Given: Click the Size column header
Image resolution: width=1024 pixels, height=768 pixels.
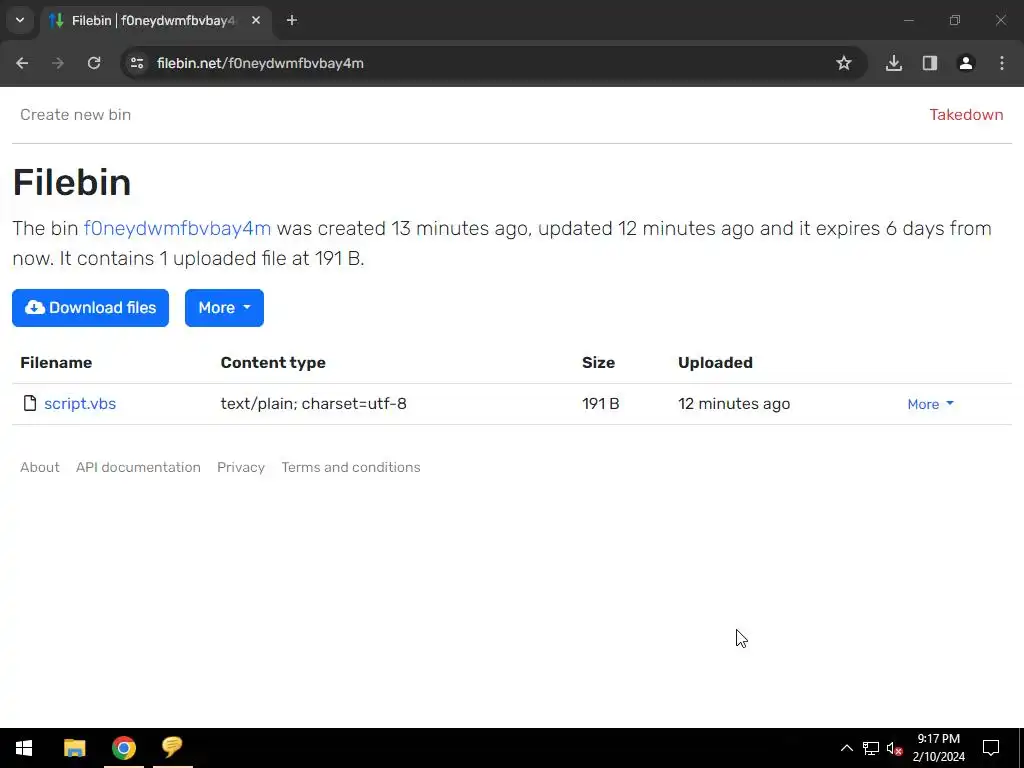Looking at the screenshot, I should pyautogui.click(x=598, y=362).
